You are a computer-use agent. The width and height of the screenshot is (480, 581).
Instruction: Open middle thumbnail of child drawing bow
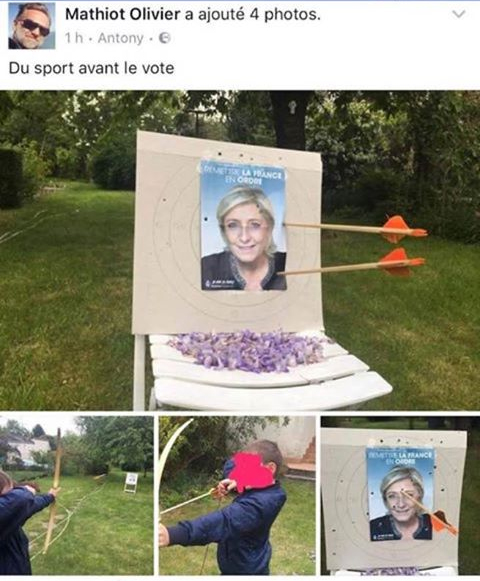(x=237, y=495)
